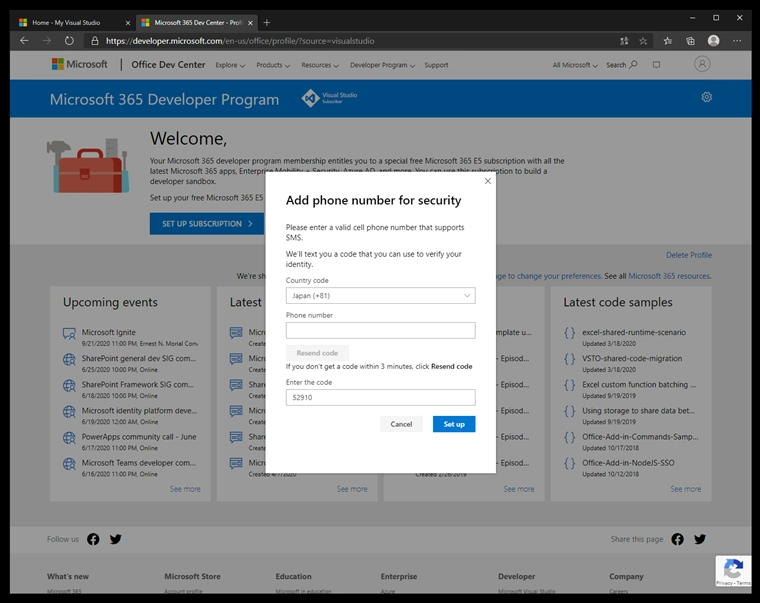Click the Visual Studio Subscriber badge
The image size is (760, 603).
pyautogui.click(x=329, y=98)
